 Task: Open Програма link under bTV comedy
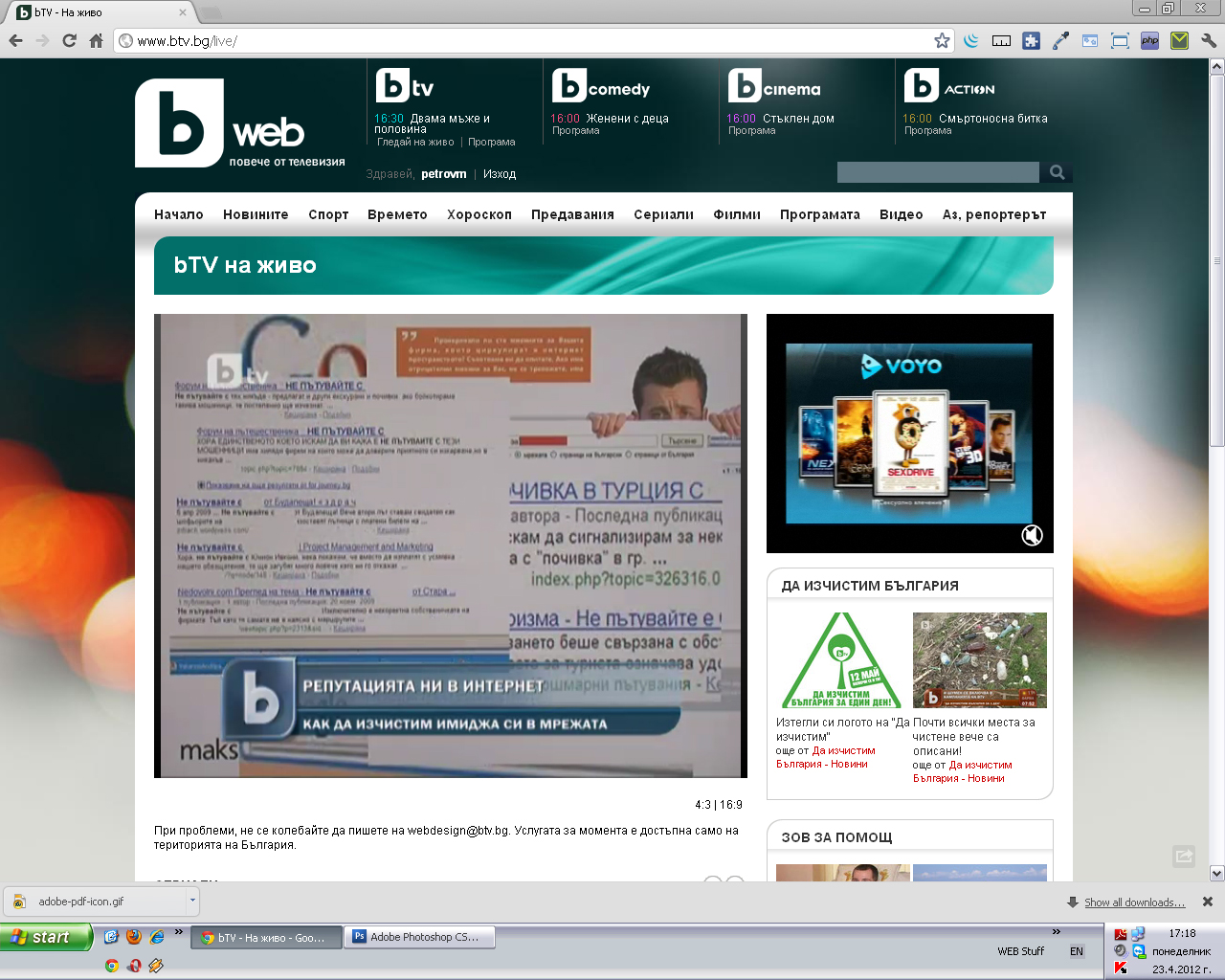click(x=576, y=130)
